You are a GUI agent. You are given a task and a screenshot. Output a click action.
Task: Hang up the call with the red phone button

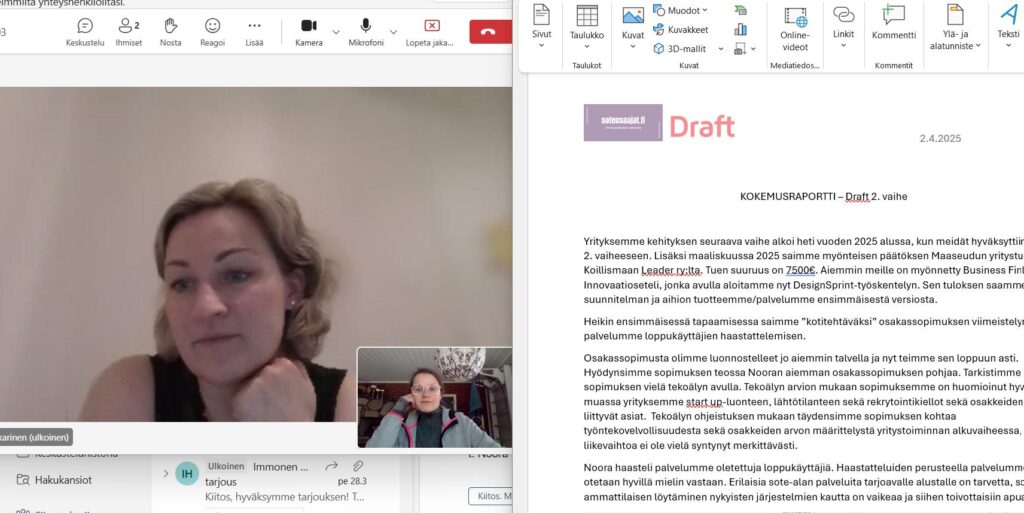[490, 31]
